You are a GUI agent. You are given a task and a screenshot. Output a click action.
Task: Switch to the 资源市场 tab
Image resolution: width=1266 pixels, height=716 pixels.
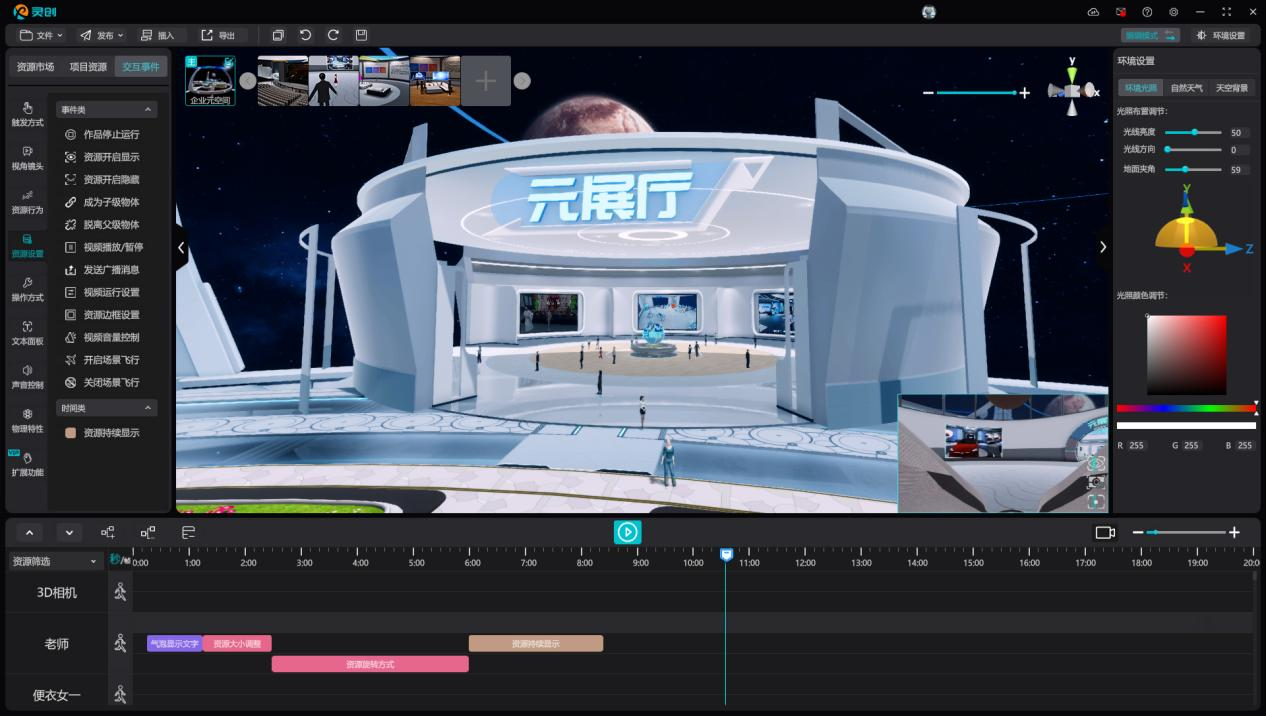point(35,67)
